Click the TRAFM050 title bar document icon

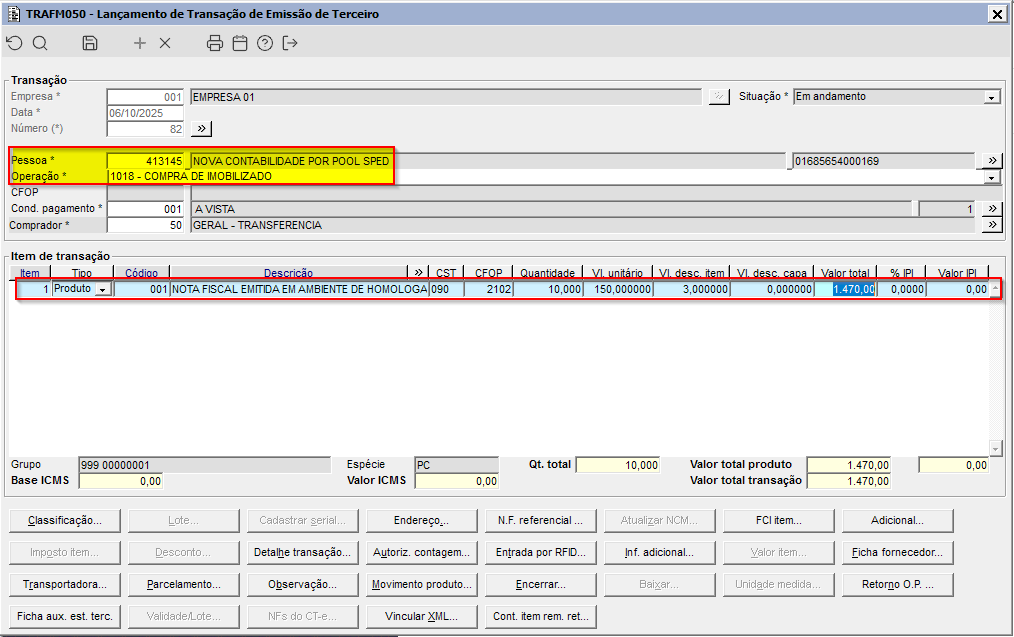tap(13, 14)
